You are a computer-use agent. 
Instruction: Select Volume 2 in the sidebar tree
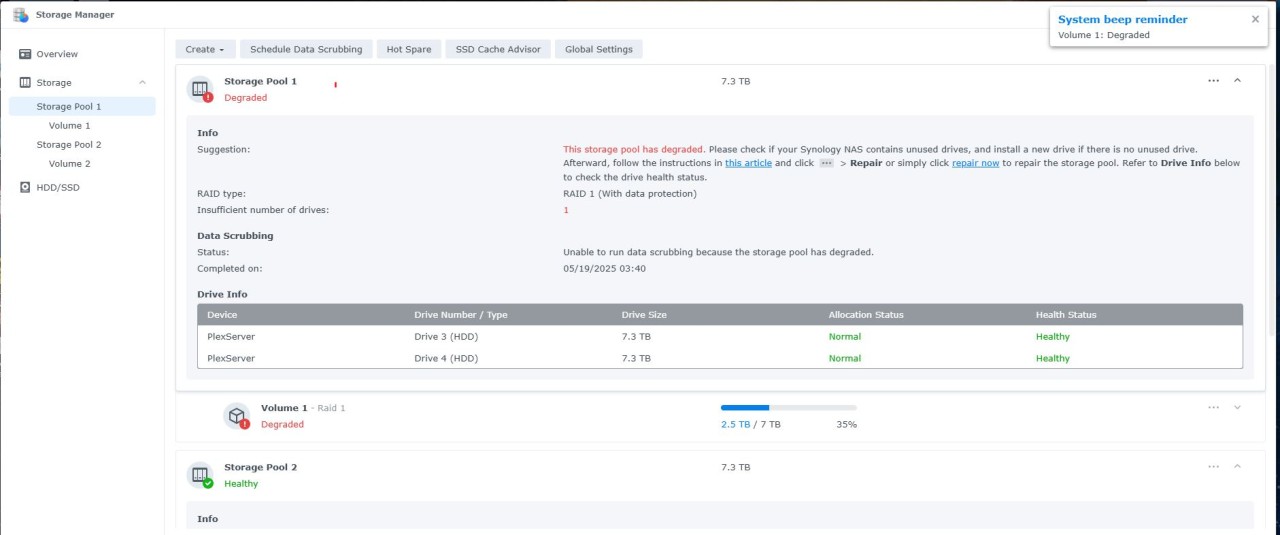pyautogui.click(x=69, y=164)
